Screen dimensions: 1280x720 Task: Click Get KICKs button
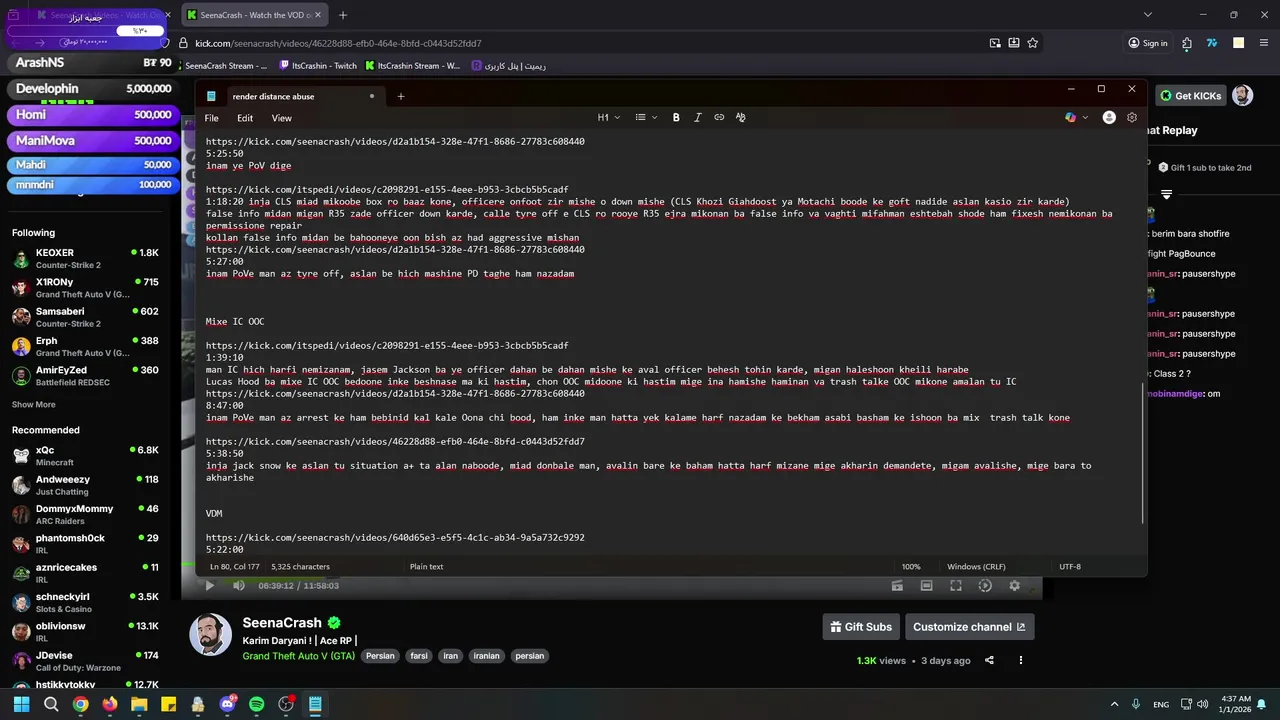[1190, 96]
